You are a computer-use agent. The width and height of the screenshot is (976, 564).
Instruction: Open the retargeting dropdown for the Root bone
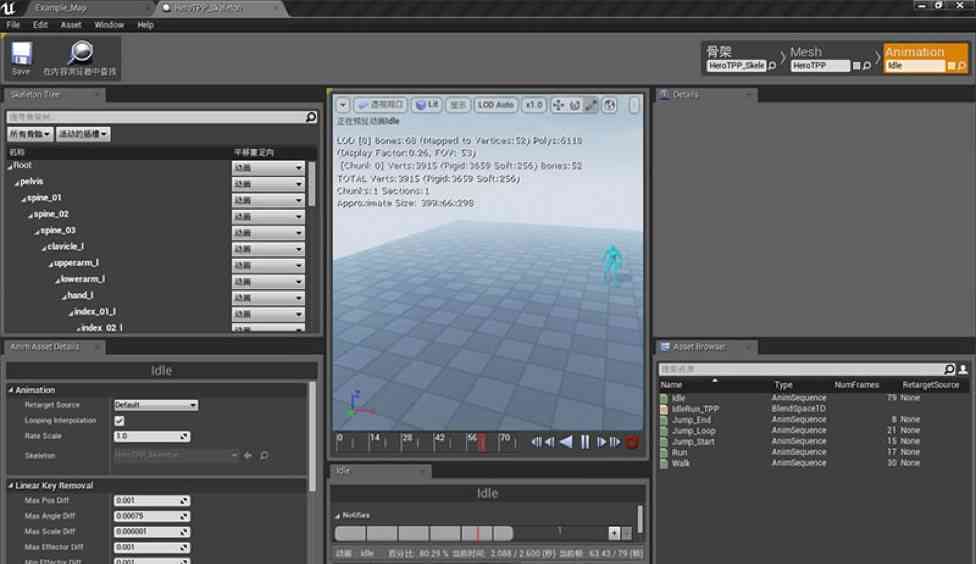tap(268, 168)
